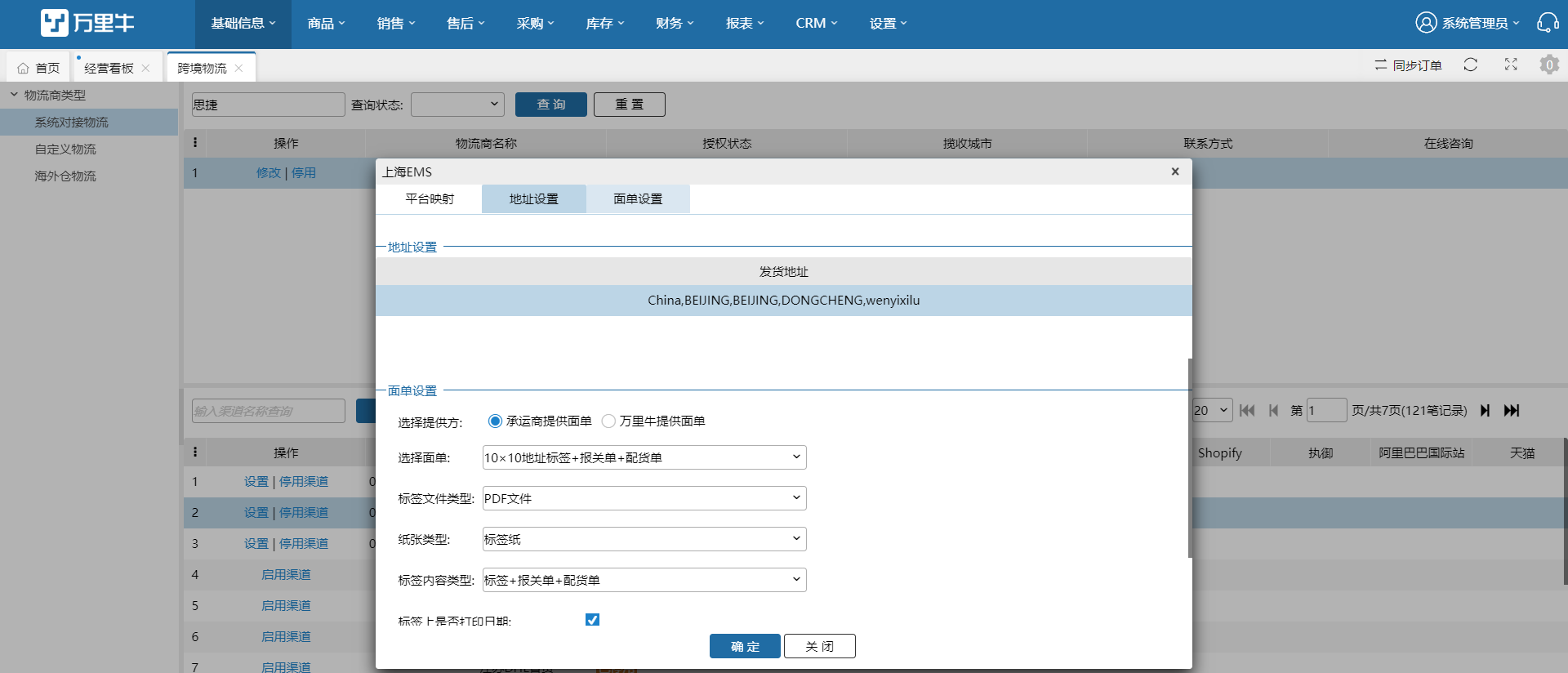Expand the CRM top menu
The height and width of the screenshot is (673, 1568).
817,24
